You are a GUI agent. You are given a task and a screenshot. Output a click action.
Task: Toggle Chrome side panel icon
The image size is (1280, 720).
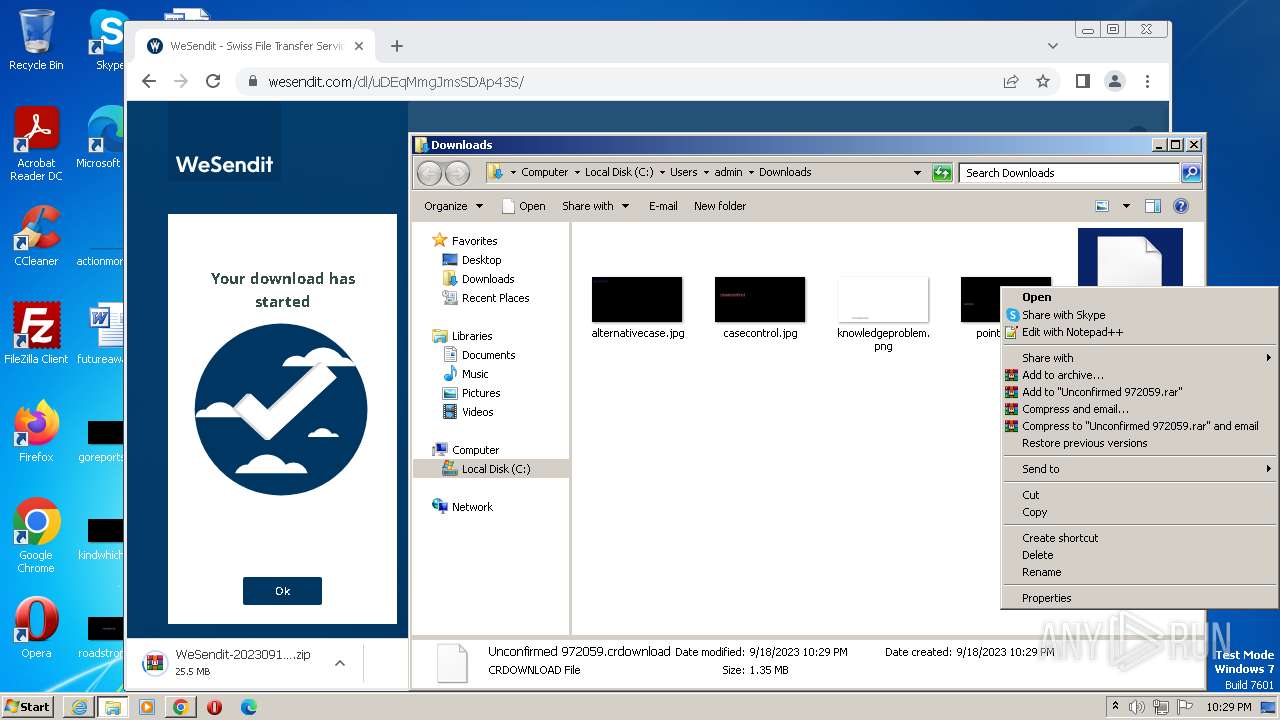click(1082, 82)
